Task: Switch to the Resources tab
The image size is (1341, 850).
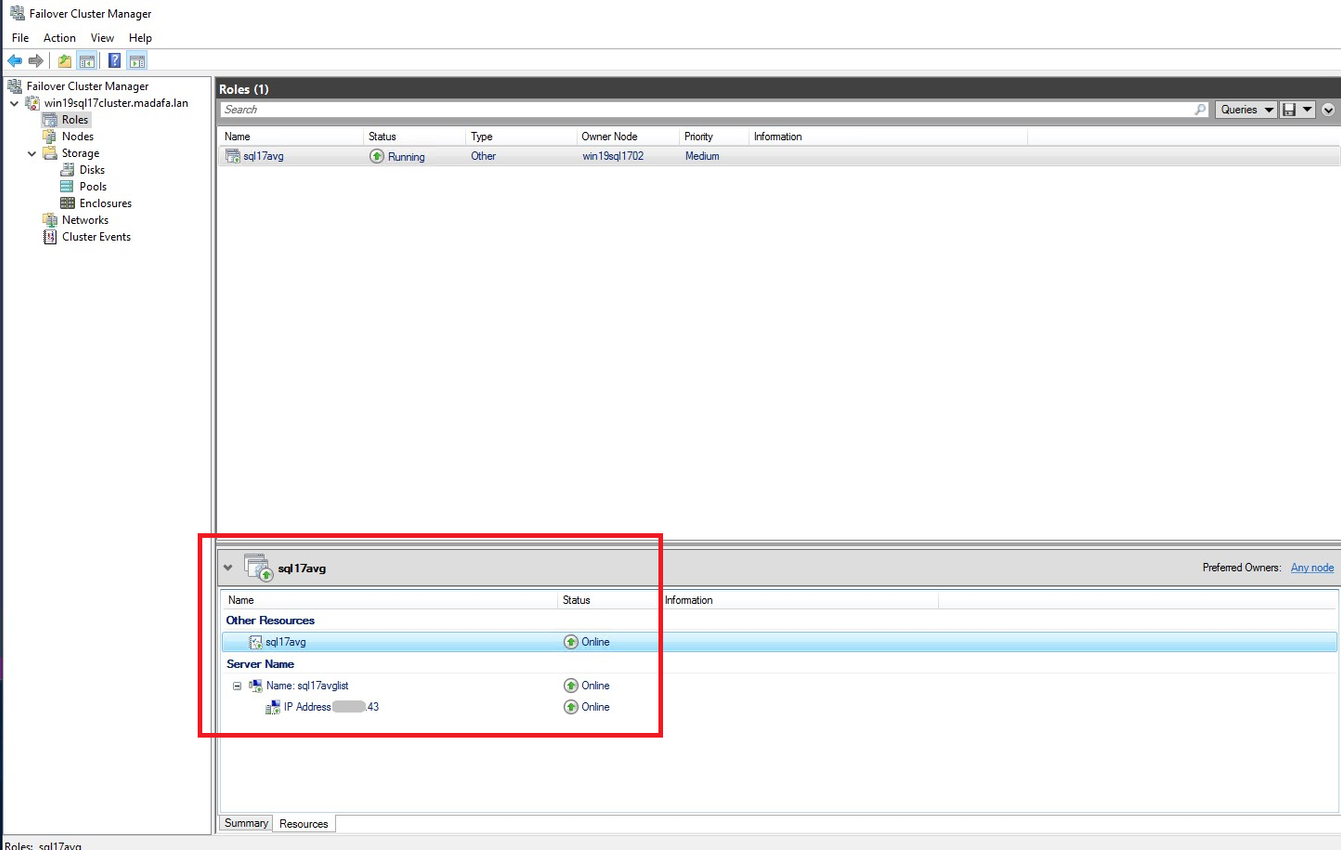Action: (x=304, y=824)
